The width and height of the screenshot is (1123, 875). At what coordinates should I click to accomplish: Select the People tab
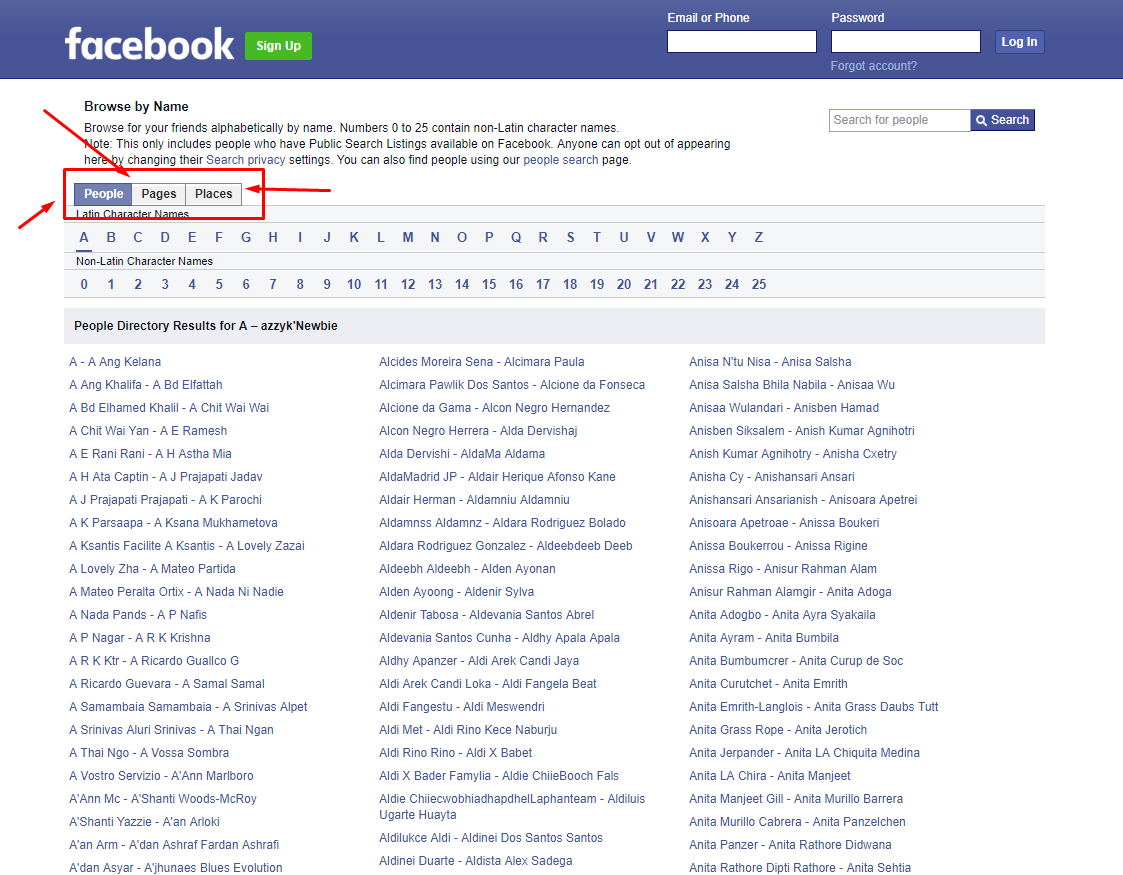pyautogui.click(x=103, y=194)
